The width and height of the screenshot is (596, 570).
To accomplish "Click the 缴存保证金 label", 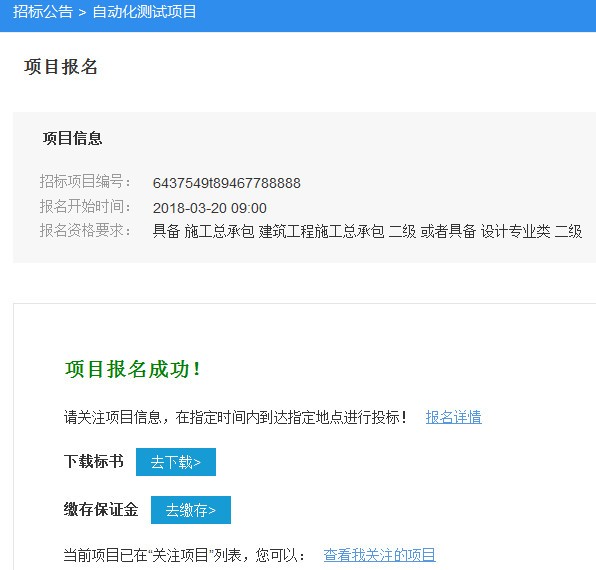I will 101,509.
